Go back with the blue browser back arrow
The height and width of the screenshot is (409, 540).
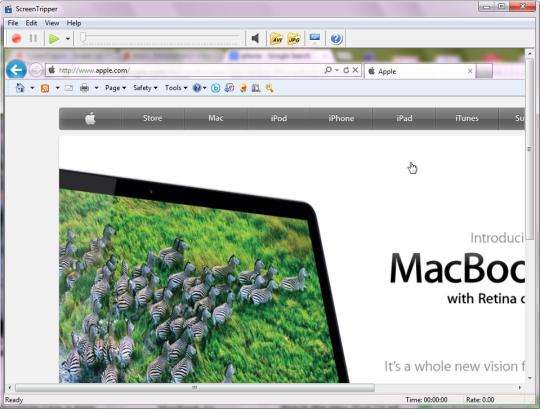[x=16, y=70]
